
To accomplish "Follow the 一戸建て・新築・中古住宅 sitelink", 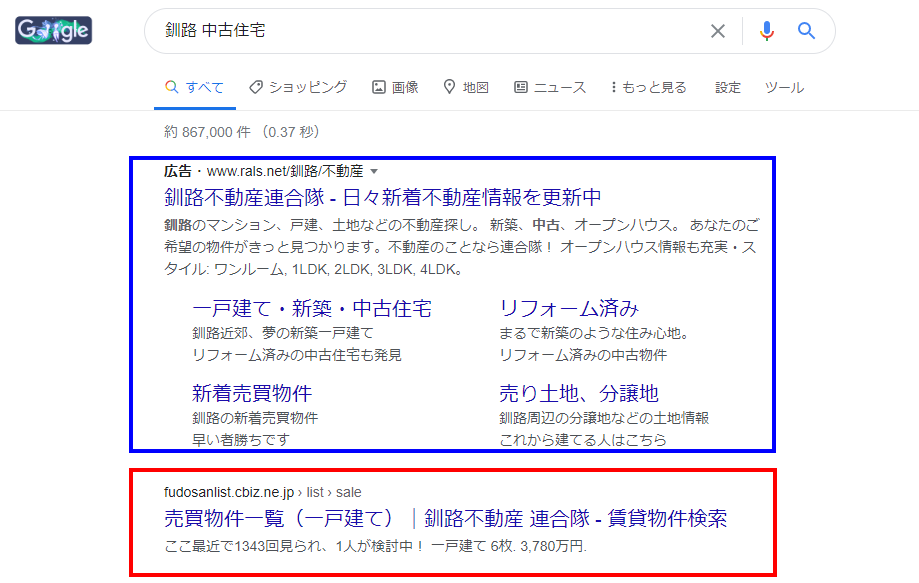I will (x=312, y=308).
